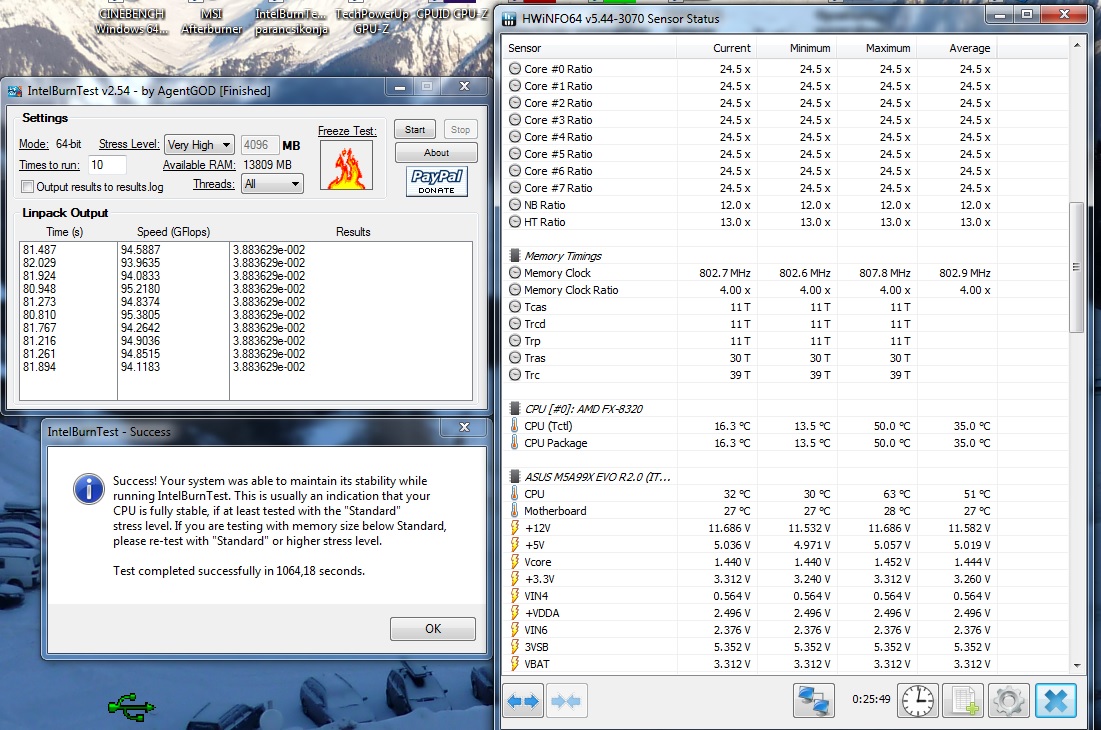Click OK in the Success dialog
The height and width of the screenshot is (730, 1101).
(x=433, y=629)
